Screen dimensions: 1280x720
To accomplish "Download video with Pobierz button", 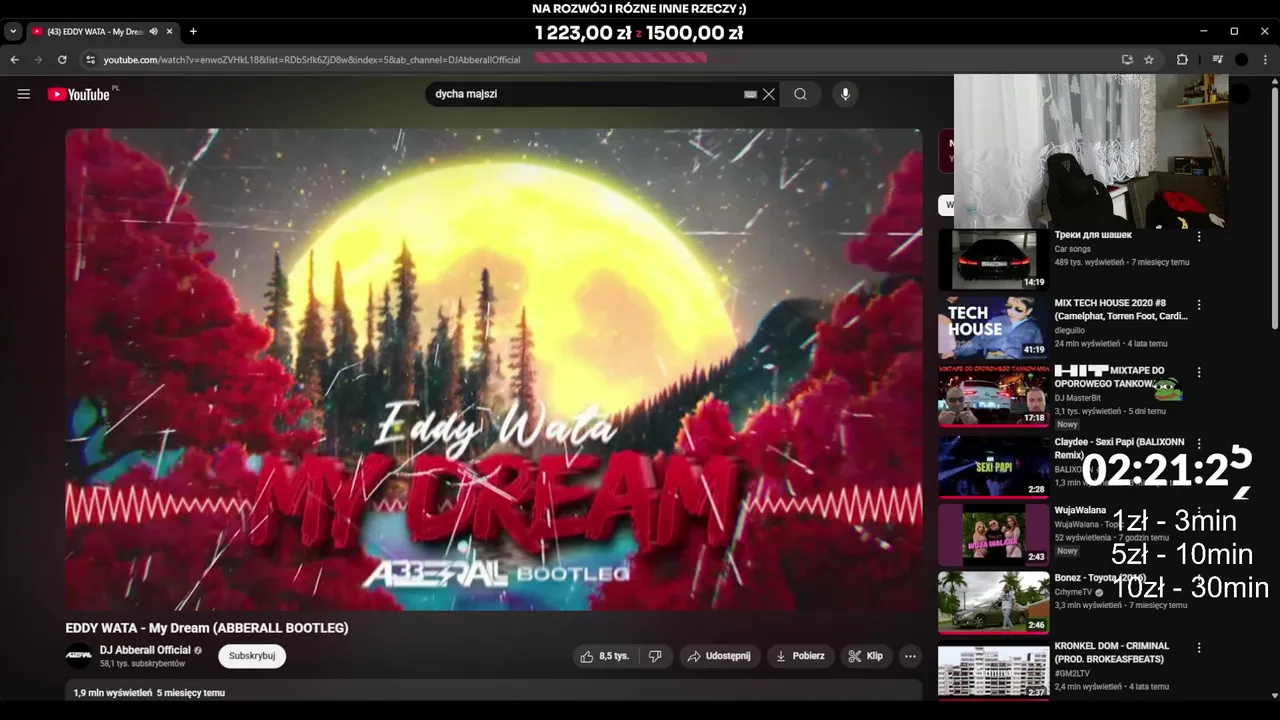I will pyautogui.click(x=800, y=656).
